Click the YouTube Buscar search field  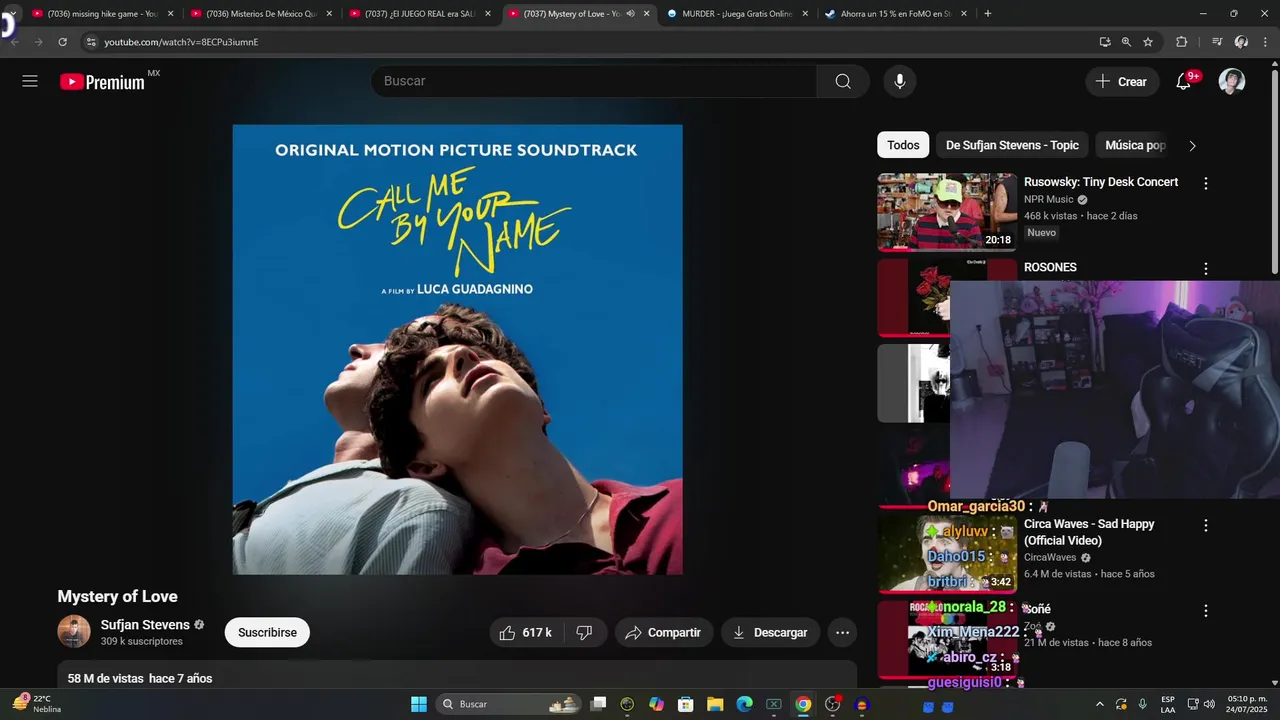[x=594, y=81]
